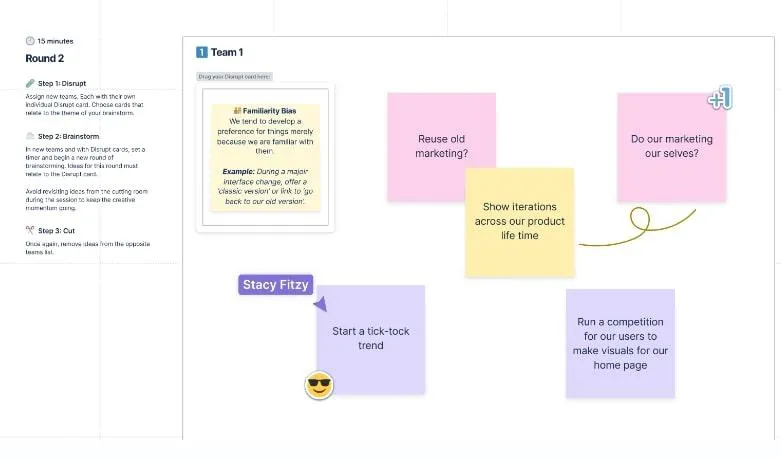Click the +1 sticker on pink note
This screenshot has width=781, height=460.
coord(720,98)
